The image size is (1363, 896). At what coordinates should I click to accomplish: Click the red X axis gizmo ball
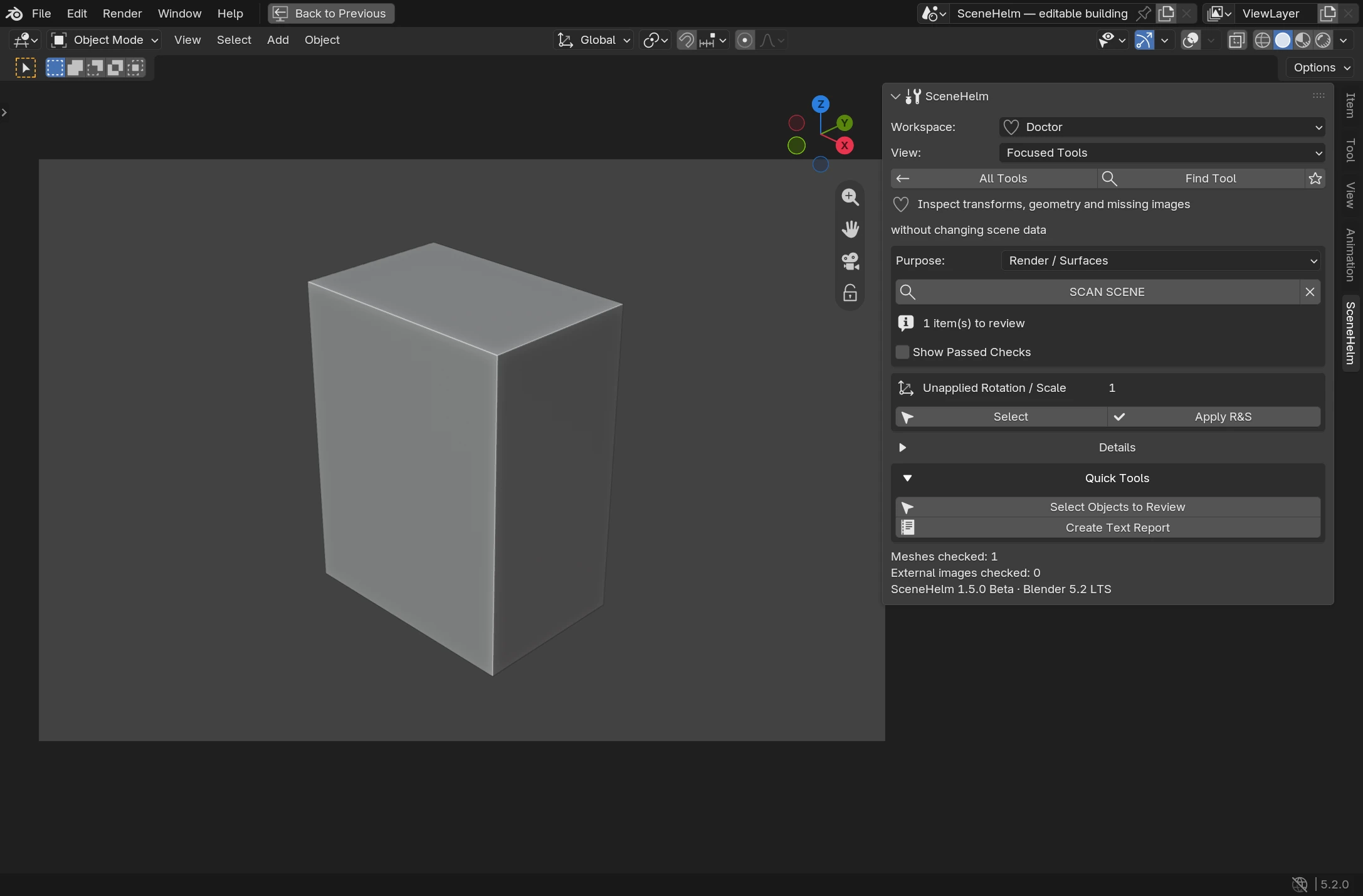845,145
